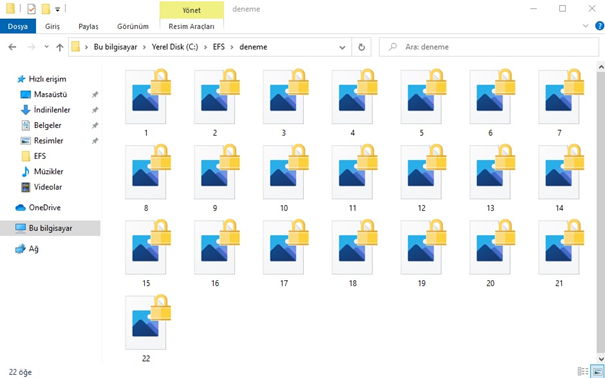This screenshot has width=605, height=378.
Task: Switch to large thumbnails view in status bar
Action: (x=597, y=372)
